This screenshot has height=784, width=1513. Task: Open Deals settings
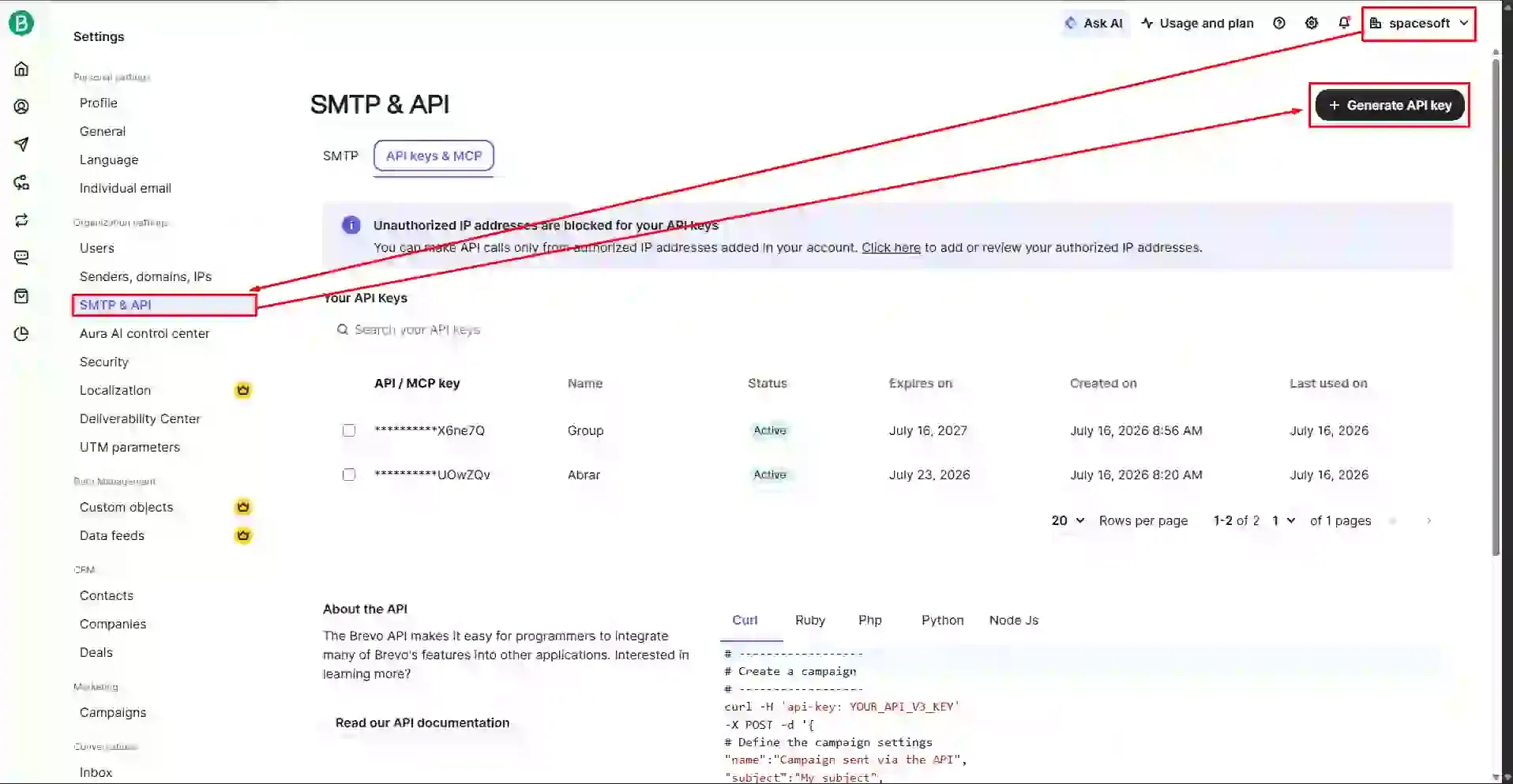coord(96,652)
